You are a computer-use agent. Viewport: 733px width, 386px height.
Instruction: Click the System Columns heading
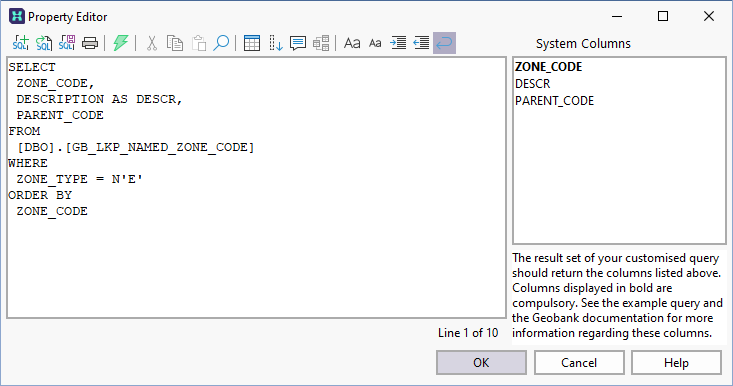pos(583,43)
